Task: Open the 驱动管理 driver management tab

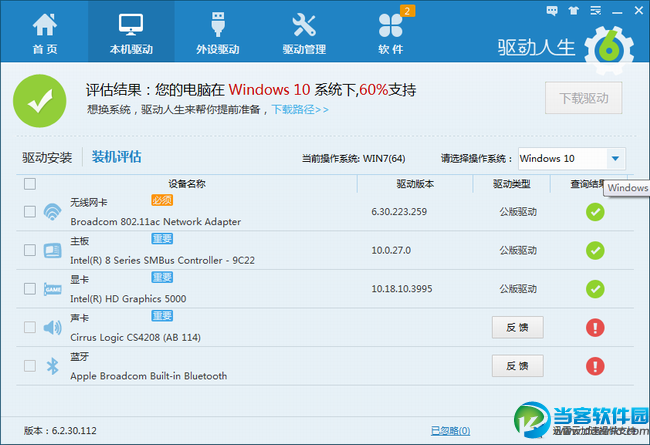Action: (x=304, y=33)
